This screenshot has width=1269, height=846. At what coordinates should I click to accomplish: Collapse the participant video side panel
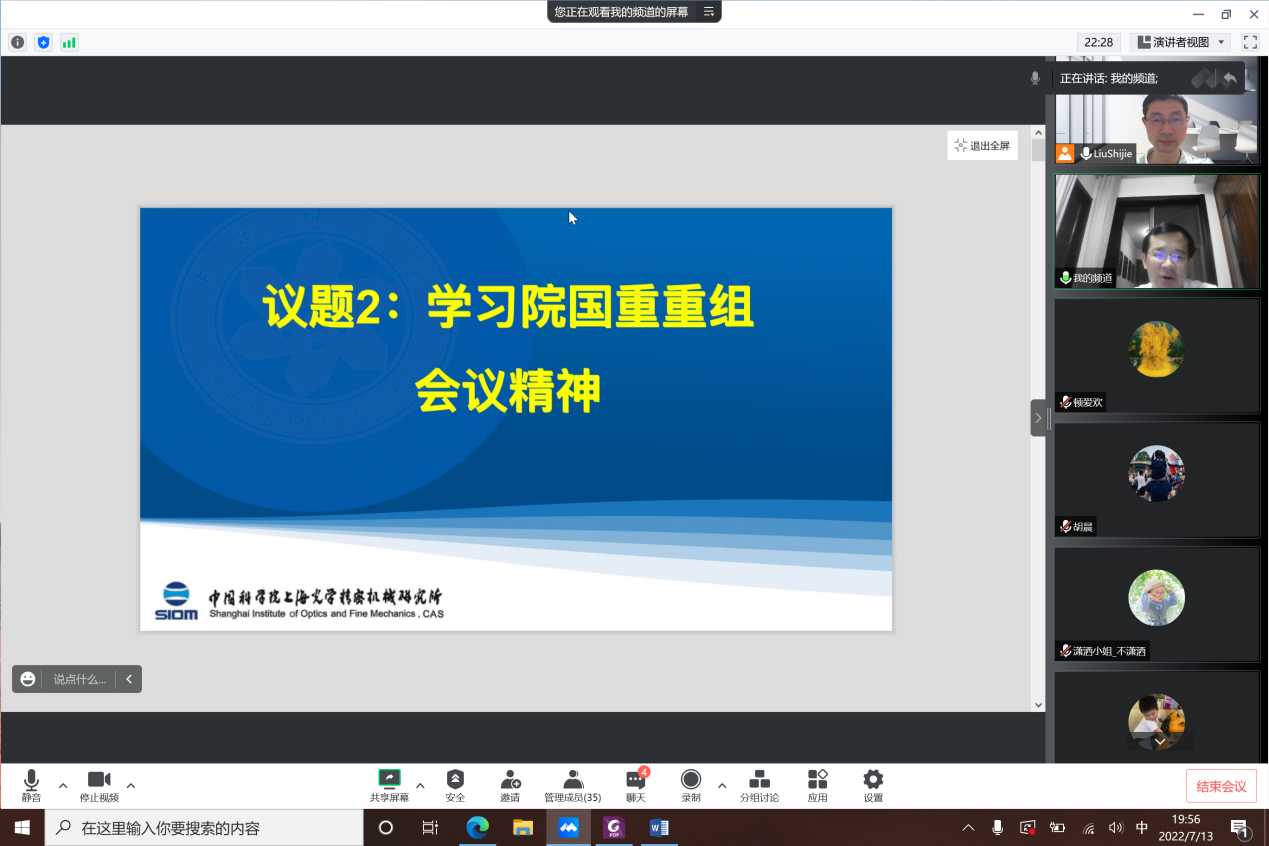1038,418
